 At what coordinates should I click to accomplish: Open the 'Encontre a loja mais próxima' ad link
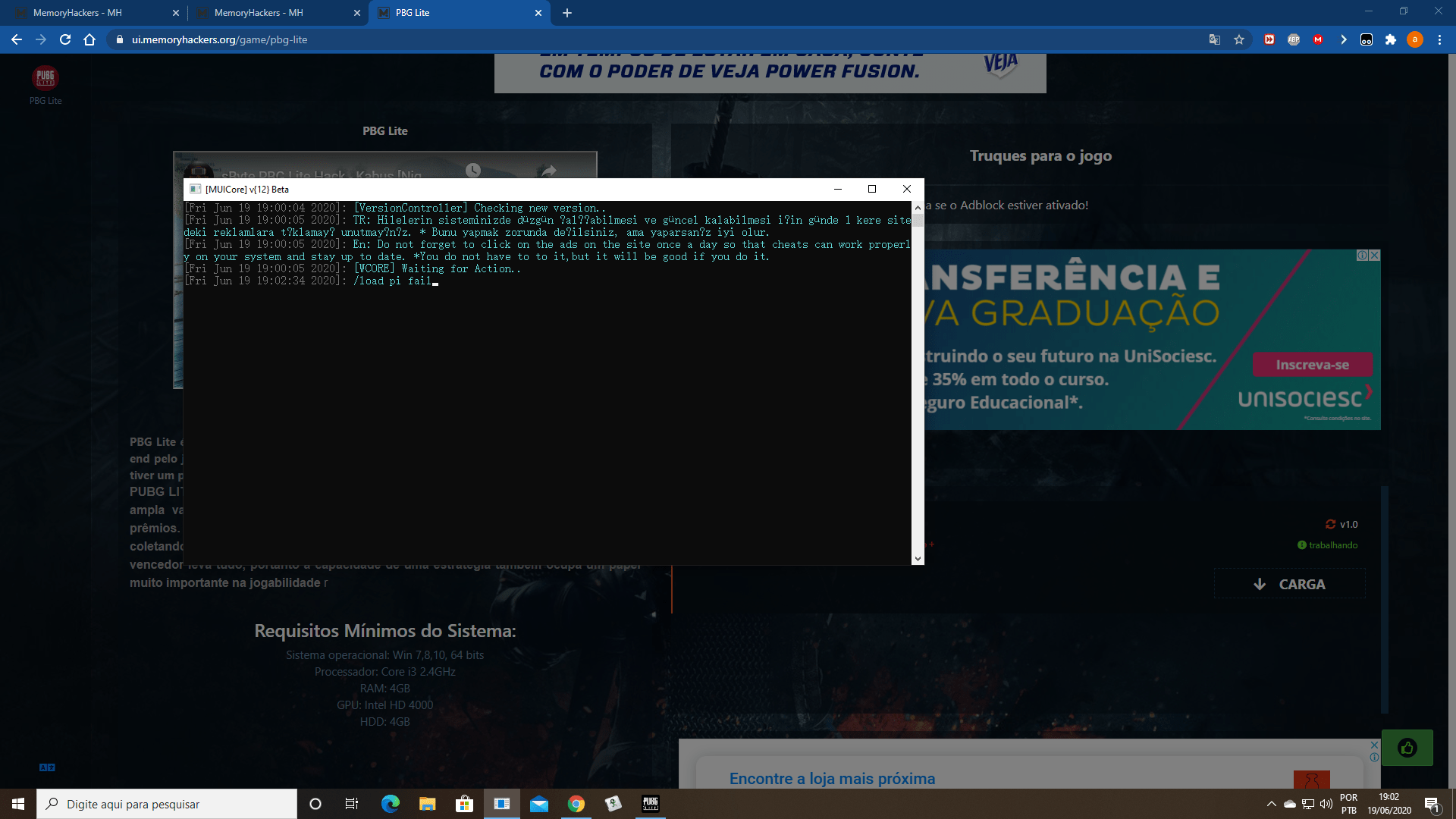[832, 779]
